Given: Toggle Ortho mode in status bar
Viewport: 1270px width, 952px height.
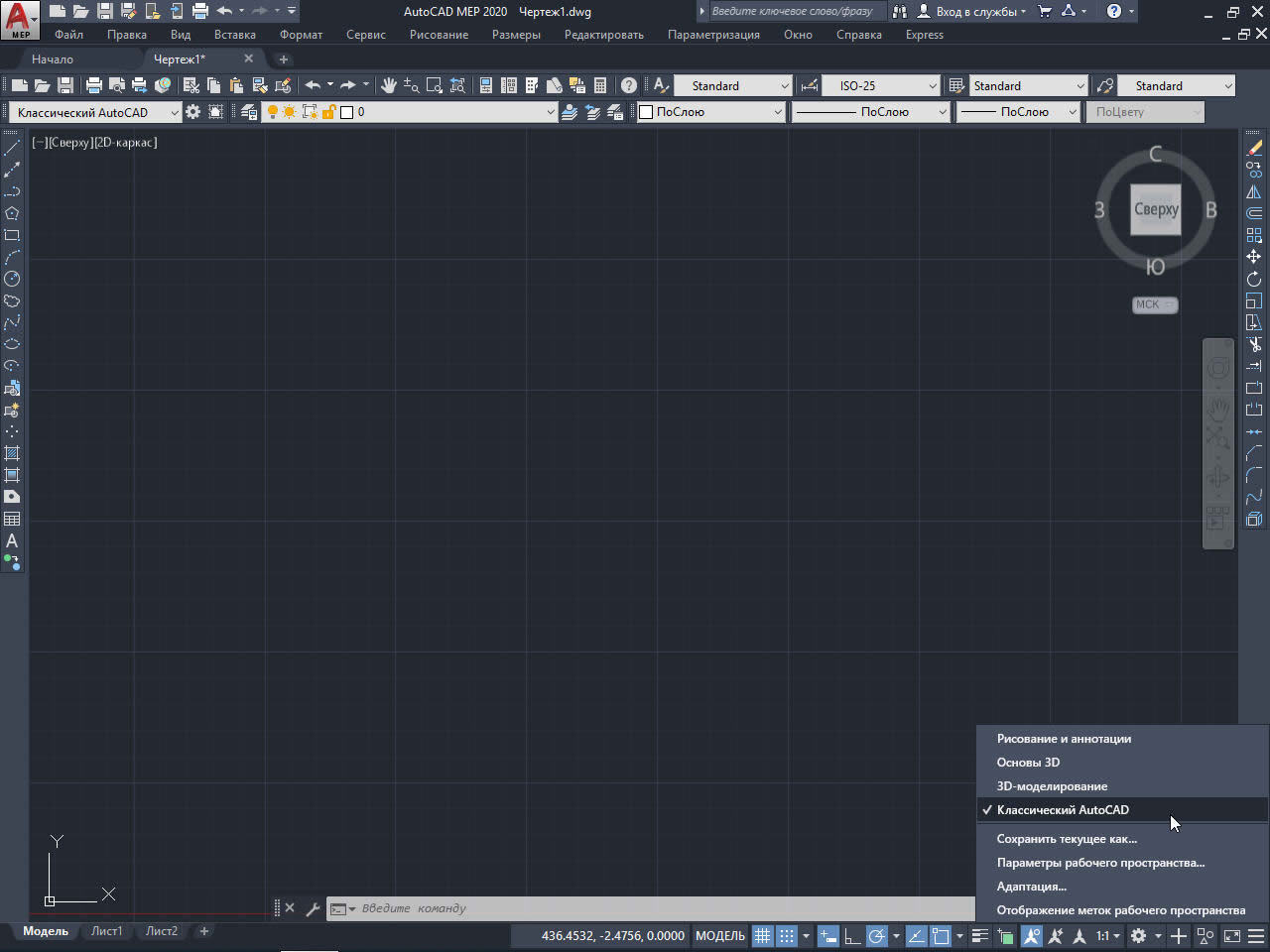Looking at the screenshot, I should (x=852, y=935).
